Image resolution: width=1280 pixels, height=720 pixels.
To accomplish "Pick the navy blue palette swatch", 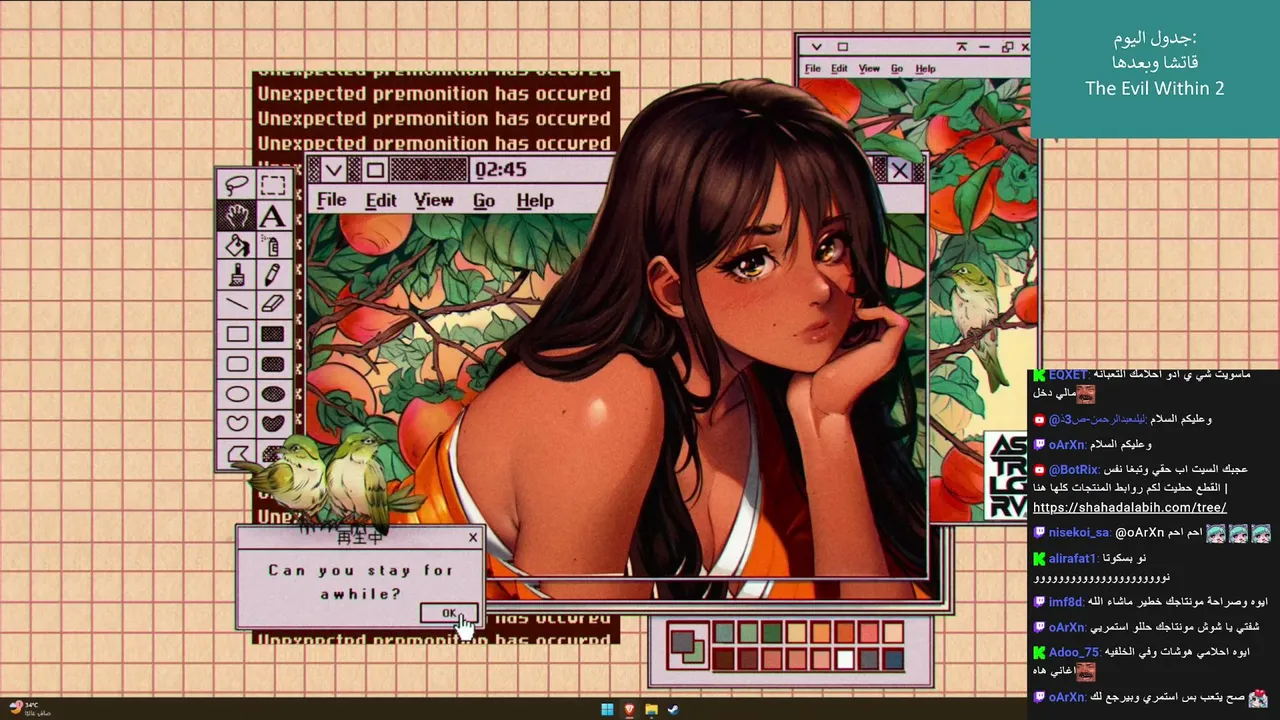I will [893, 660].
